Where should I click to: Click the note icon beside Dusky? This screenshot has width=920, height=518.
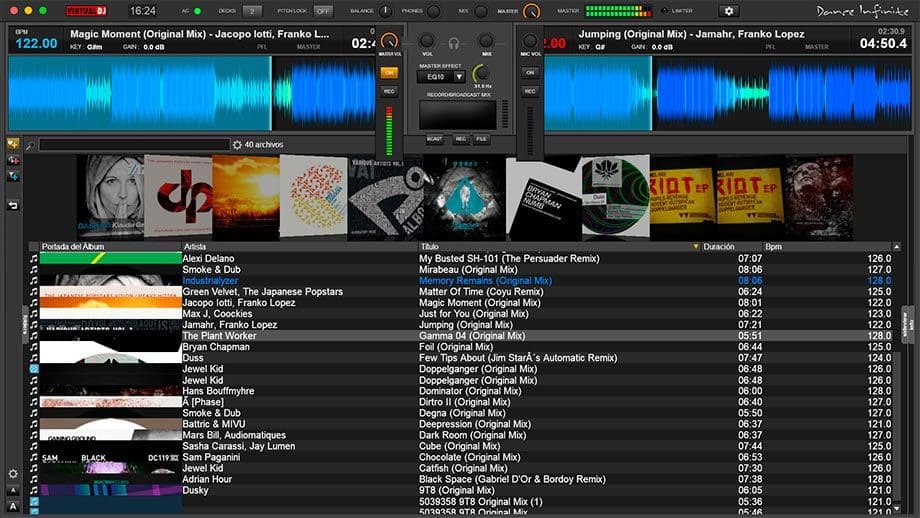[x=33, y=490]
